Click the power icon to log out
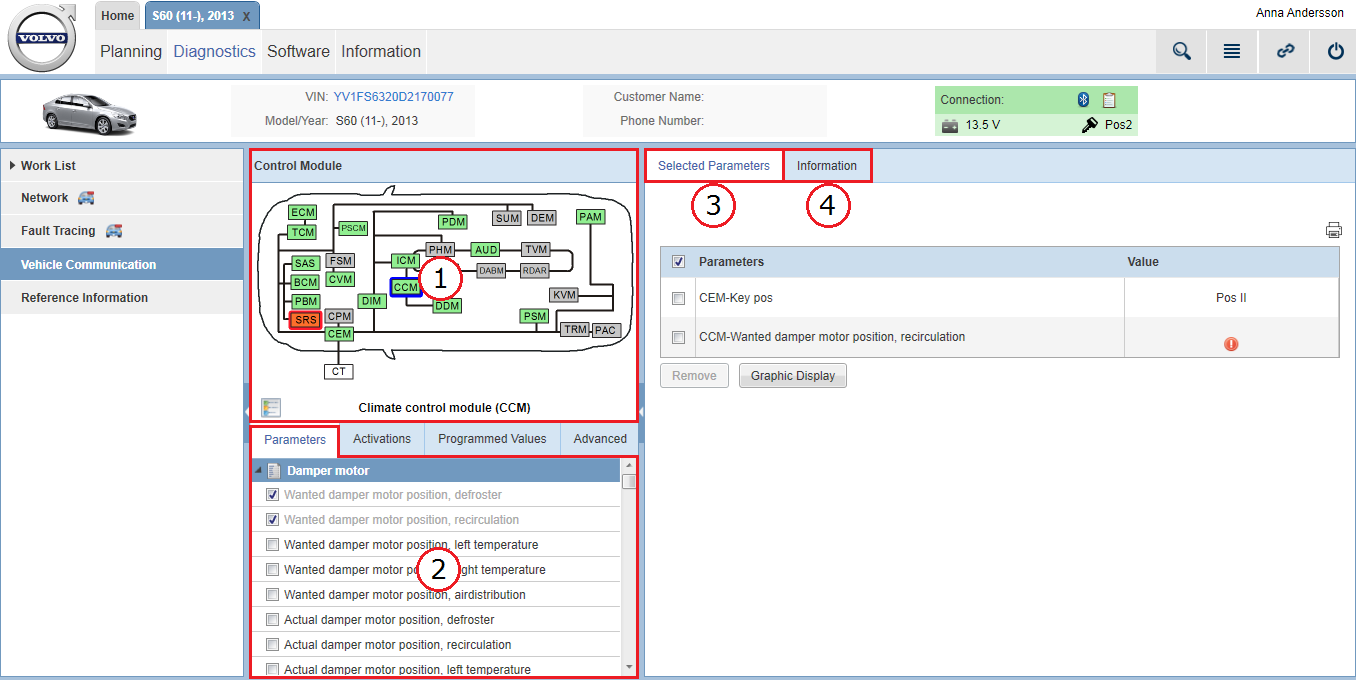 click(x=1335, y=52)
